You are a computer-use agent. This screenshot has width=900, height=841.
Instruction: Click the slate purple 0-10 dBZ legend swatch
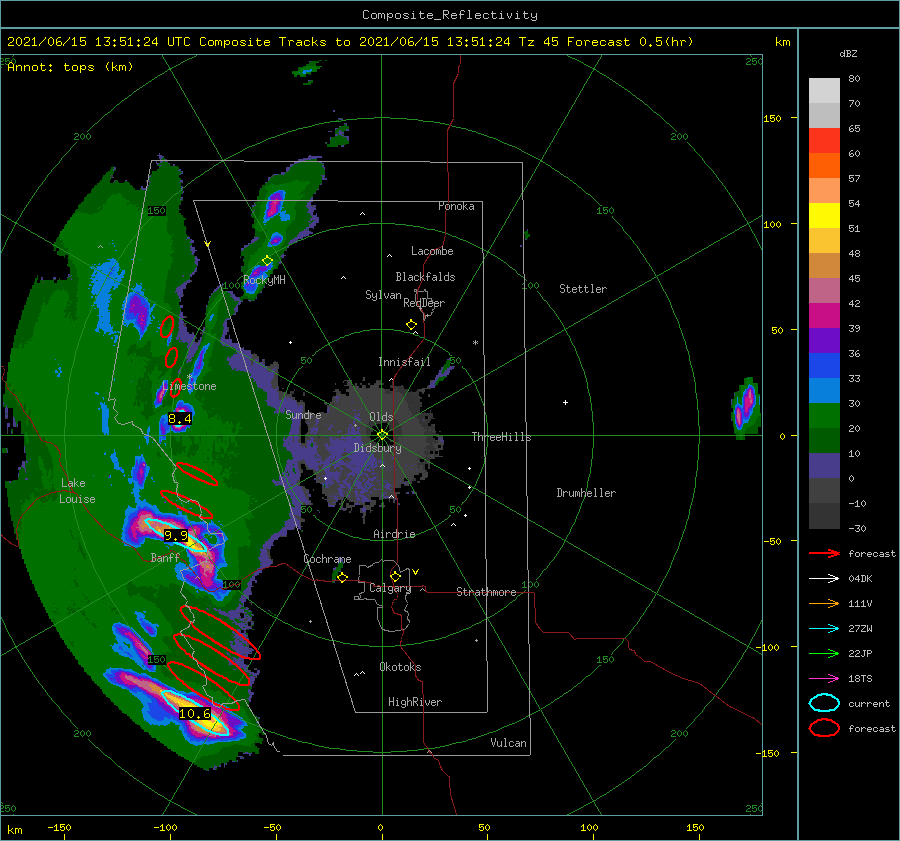point(824,466)
